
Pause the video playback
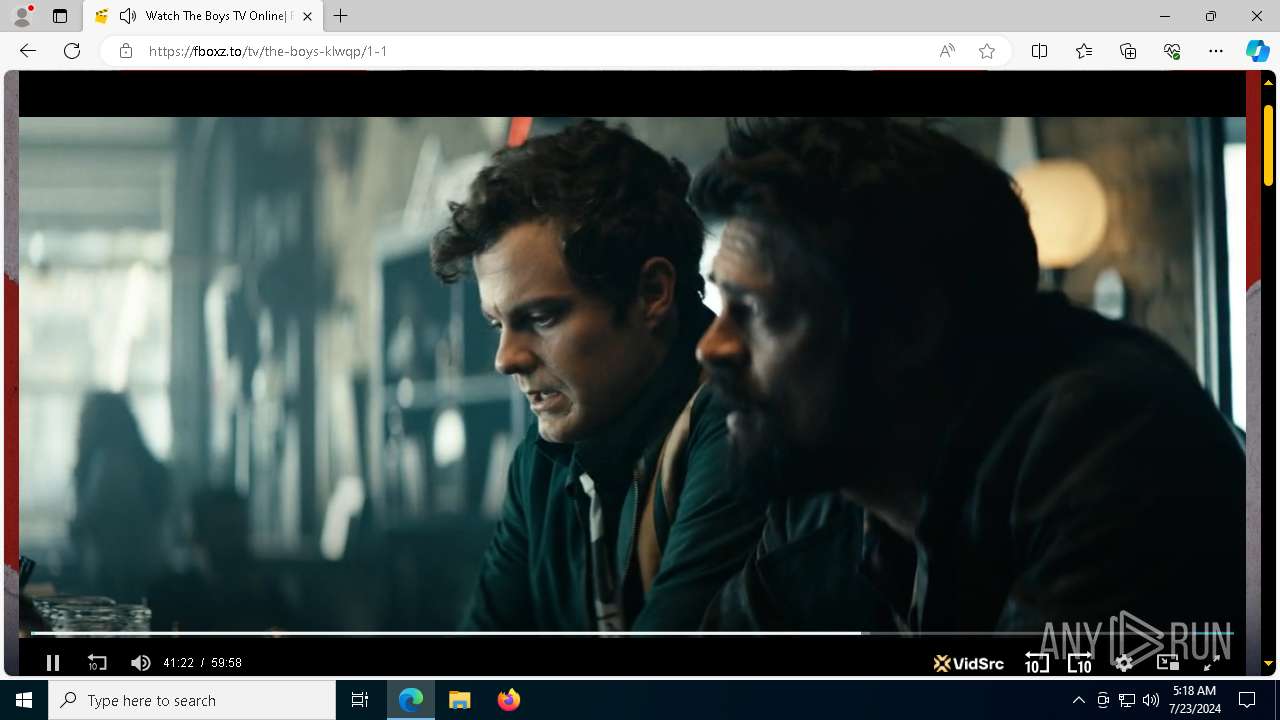[x=53, y=663]
